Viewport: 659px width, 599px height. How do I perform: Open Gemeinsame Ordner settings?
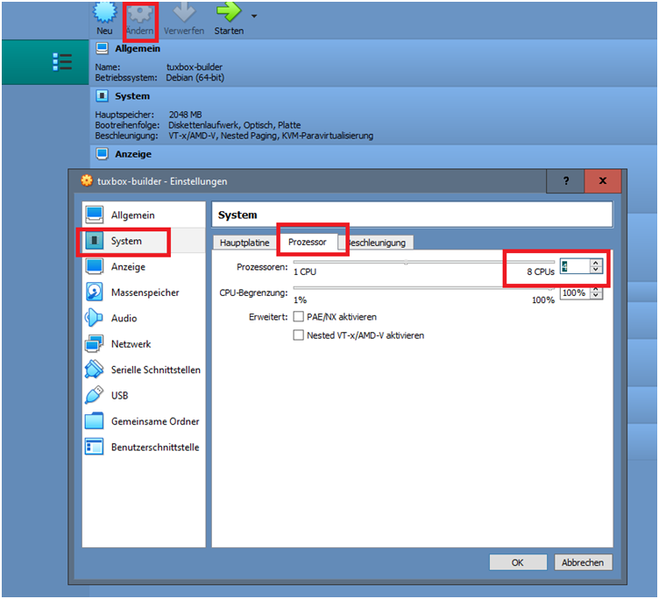pyautogui.click(x=154, y=421)
